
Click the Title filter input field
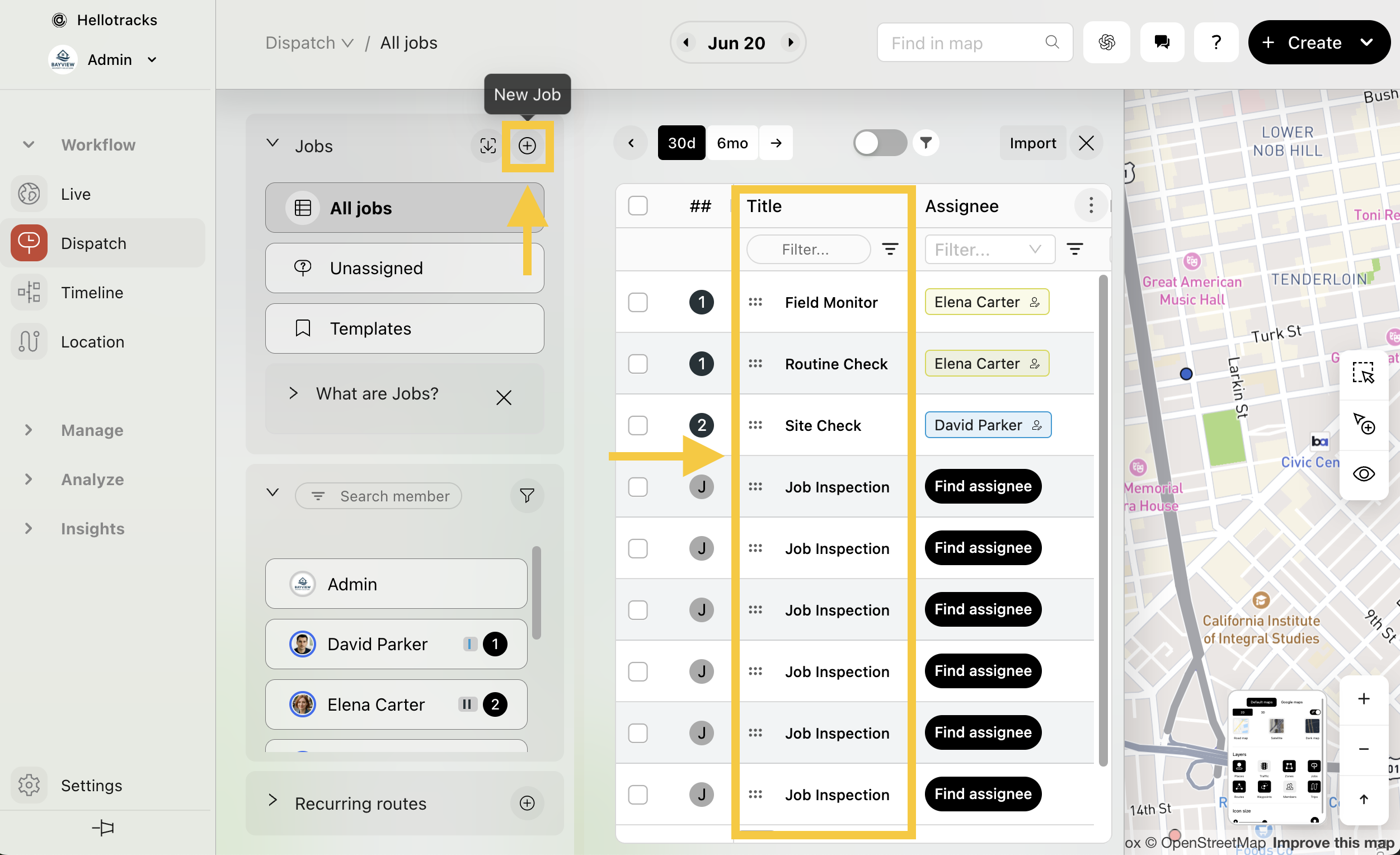point(808,249)
